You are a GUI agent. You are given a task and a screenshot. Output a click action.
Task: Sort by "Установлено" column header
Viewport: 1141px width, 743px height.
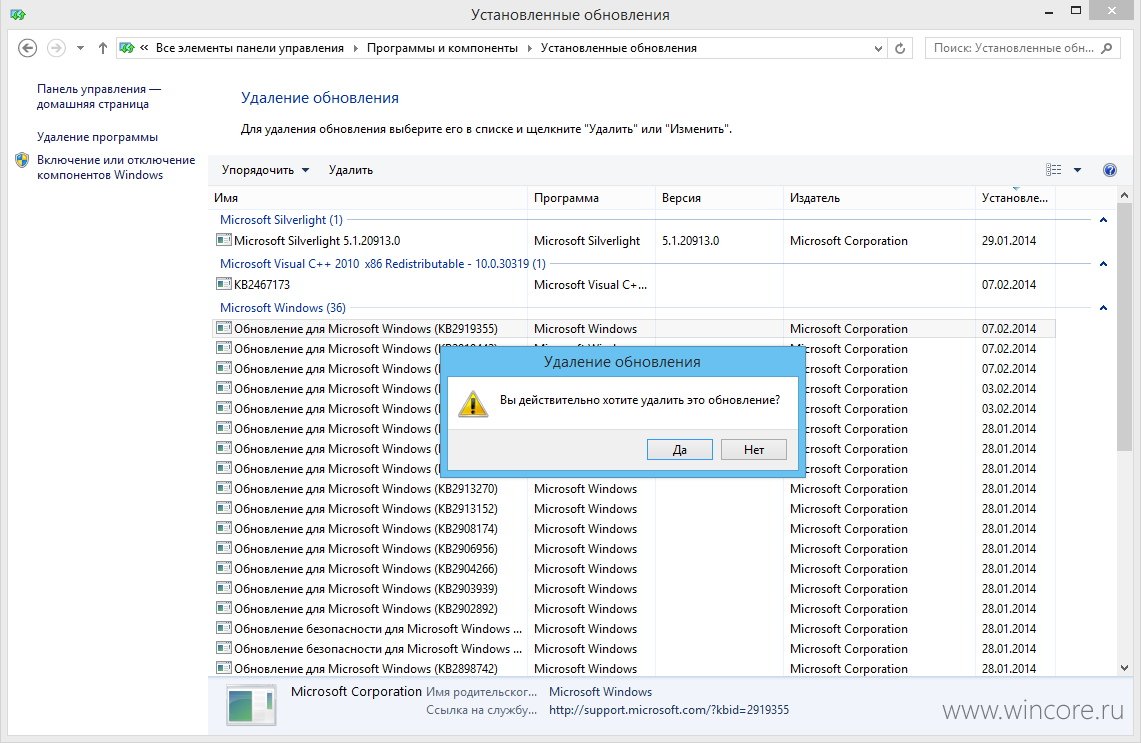pos(1015,198)
